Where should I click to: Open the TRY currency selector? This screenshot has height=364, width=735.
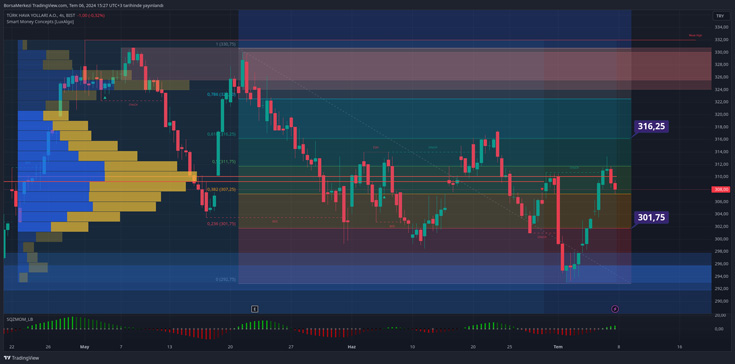point(719,16)
